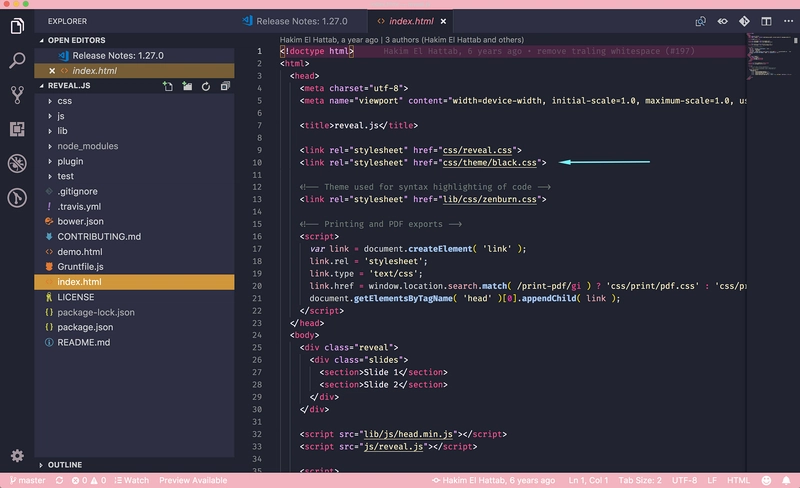Click the sync changes icon in status bar

point(59,480)
